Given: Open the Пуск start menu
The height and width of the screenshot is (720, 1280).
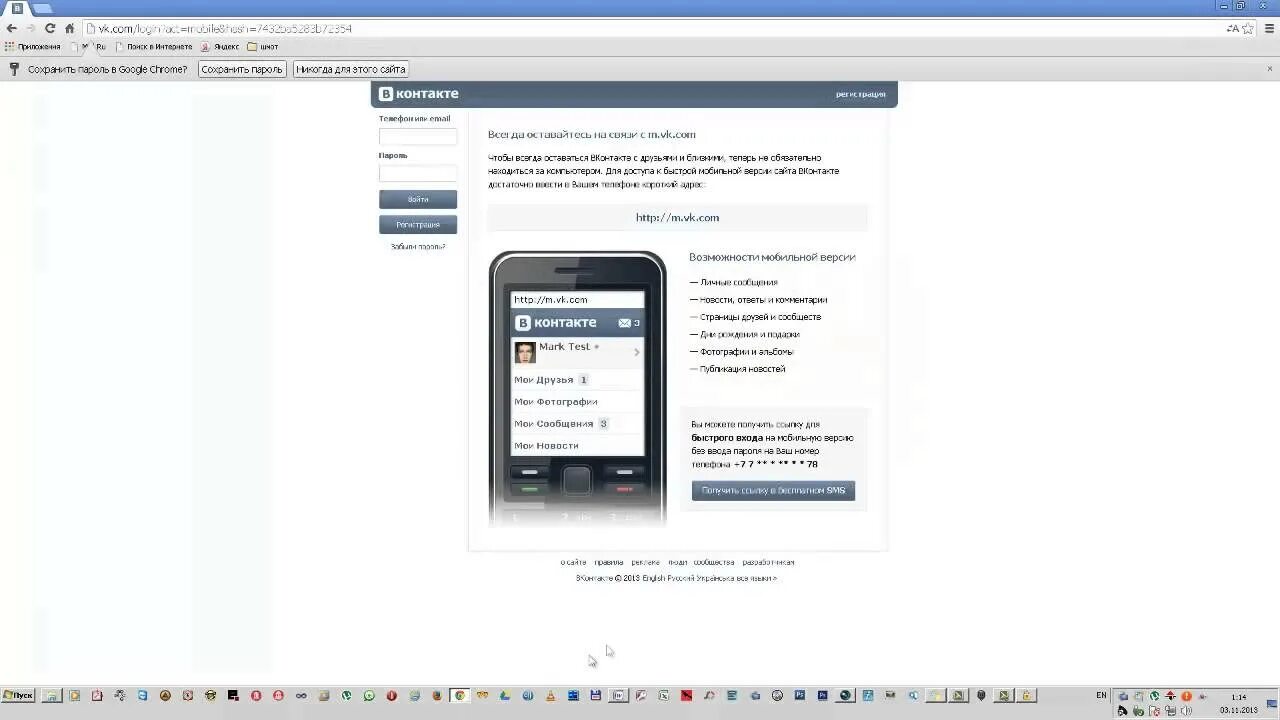Looking at the screenshot, I should (18, 696).
